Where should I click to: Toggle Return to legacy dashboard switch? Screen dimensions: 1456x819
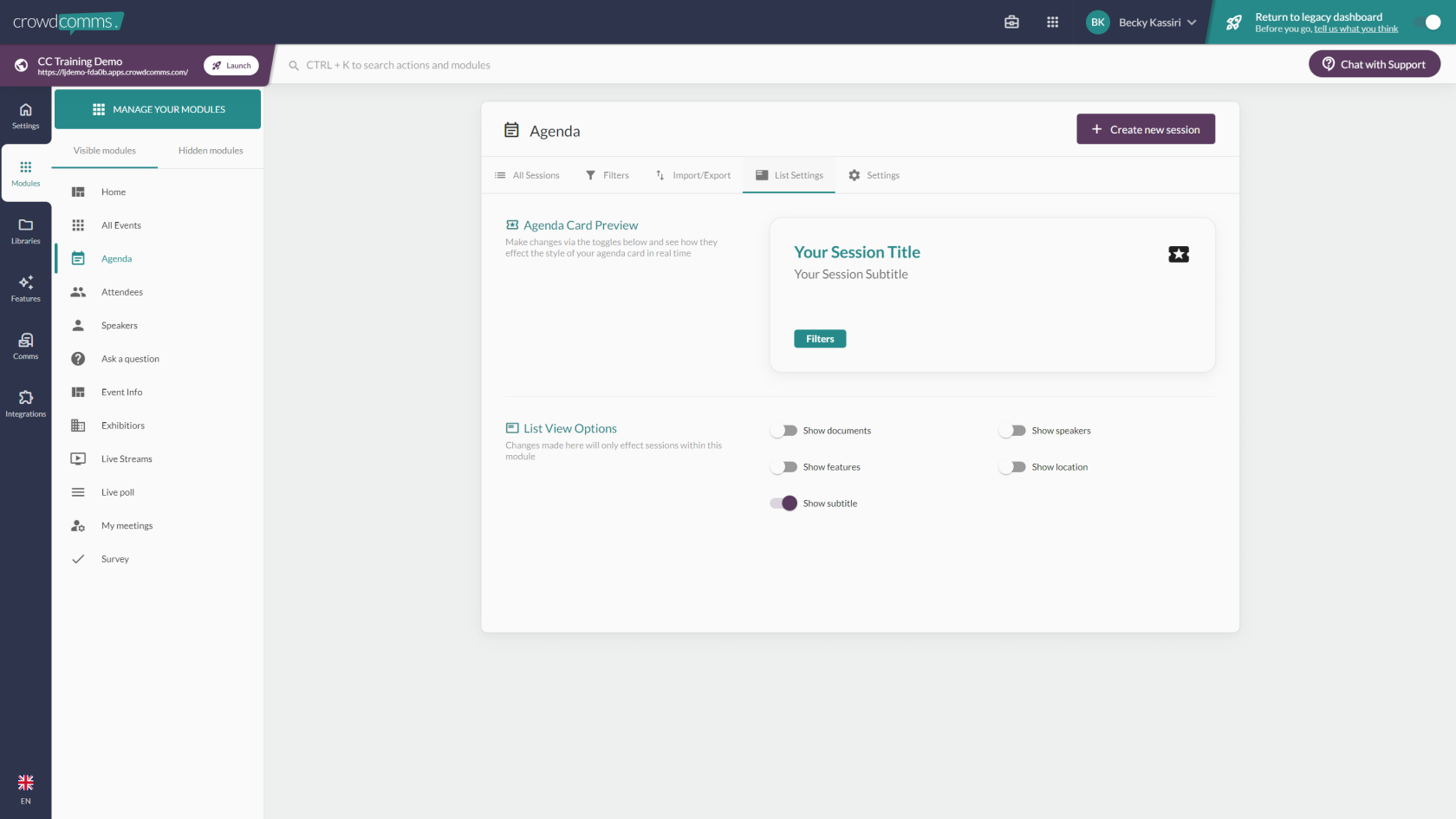[x=1427, y=23]
